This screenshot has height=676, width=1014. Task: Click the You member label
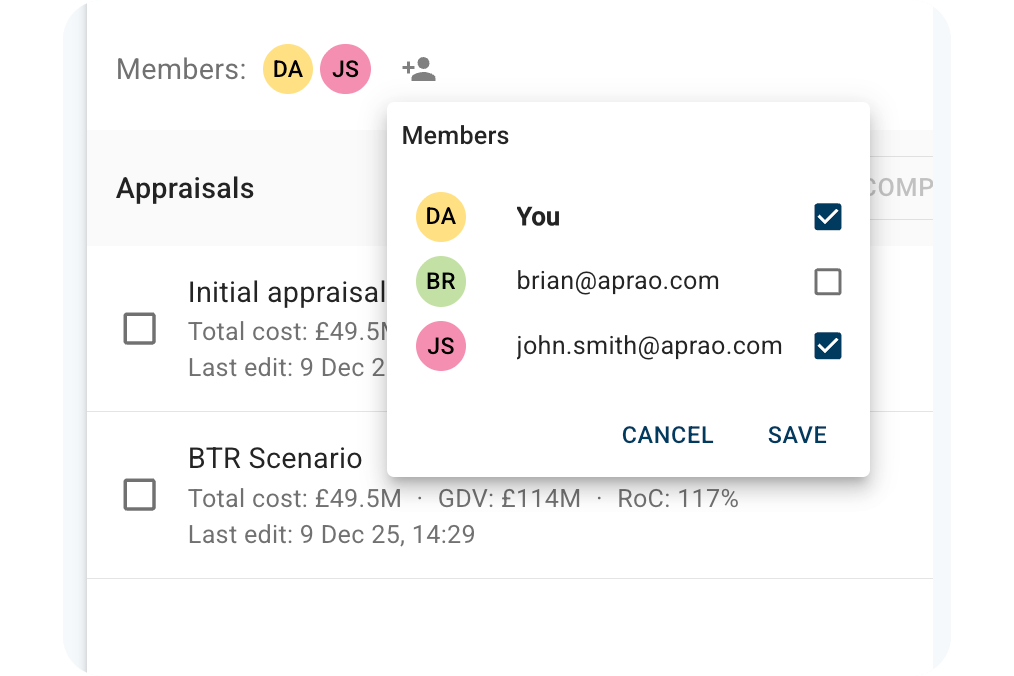pos(538,217)
